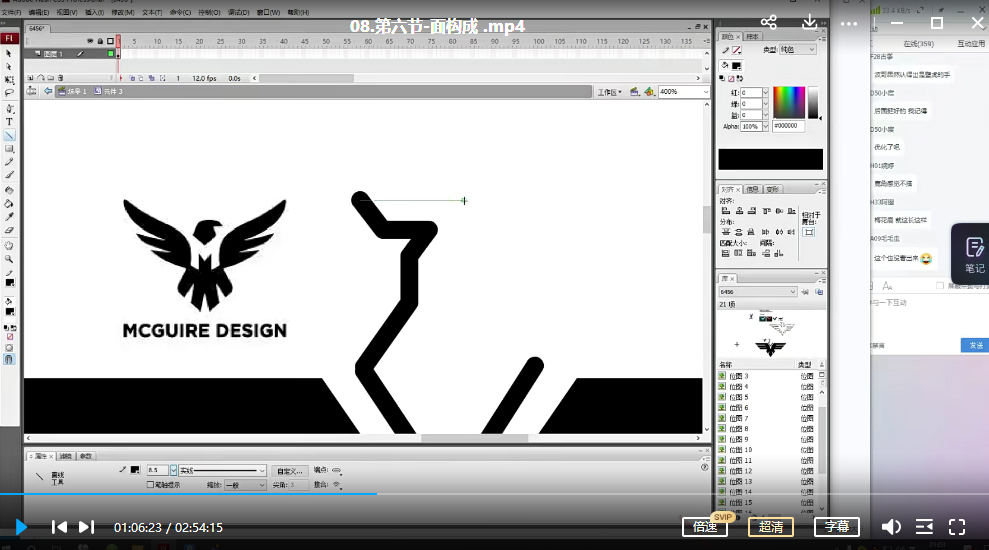
Task: Pick the Lasso tool
Action: pyautogui.click(x=10, y=93)
